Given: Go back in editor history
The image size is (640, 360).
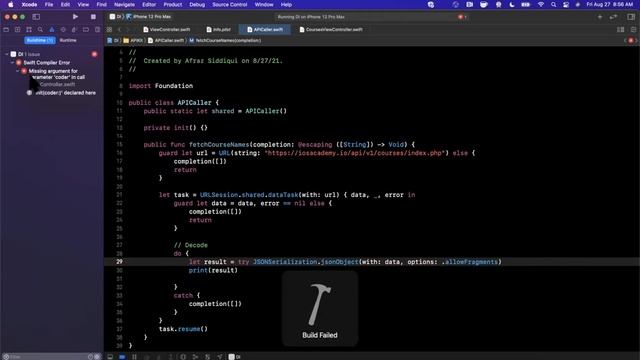Looking at the screenshot, I should pyautogui.click(x=120, y=29).
